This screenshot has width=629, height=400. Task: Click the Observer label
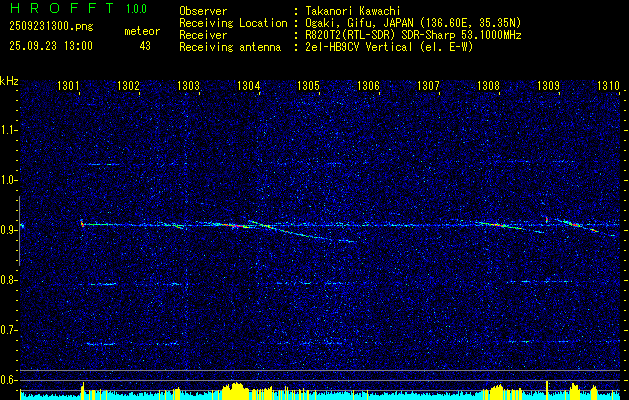203,11
